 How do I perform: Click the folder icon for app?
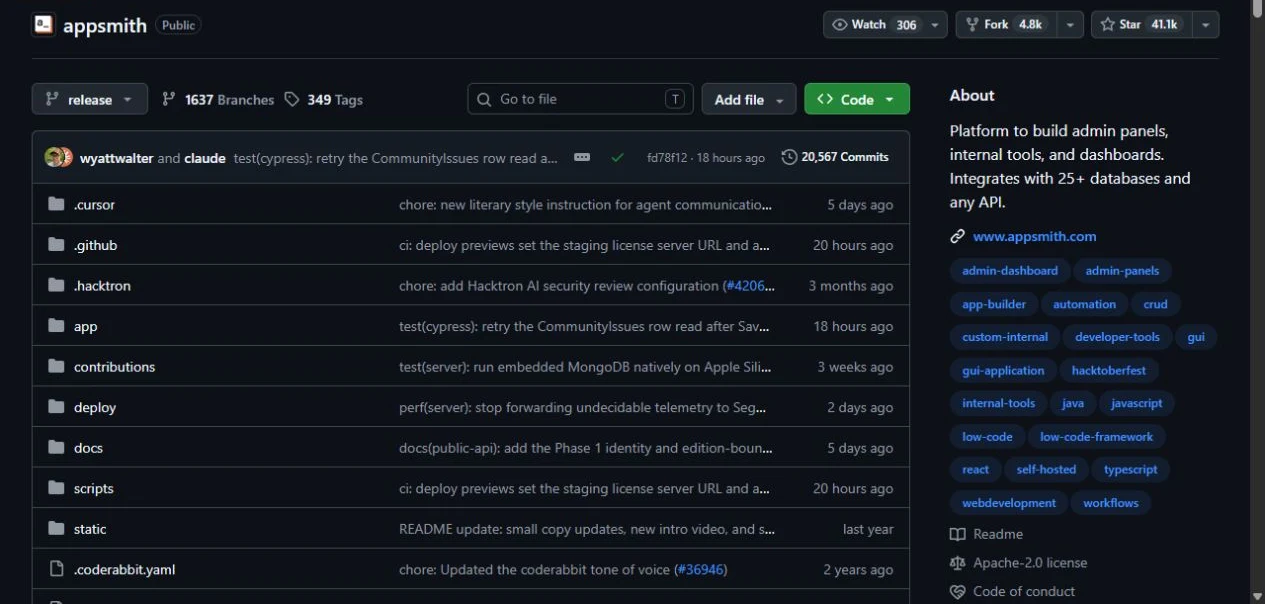(56, 326)
